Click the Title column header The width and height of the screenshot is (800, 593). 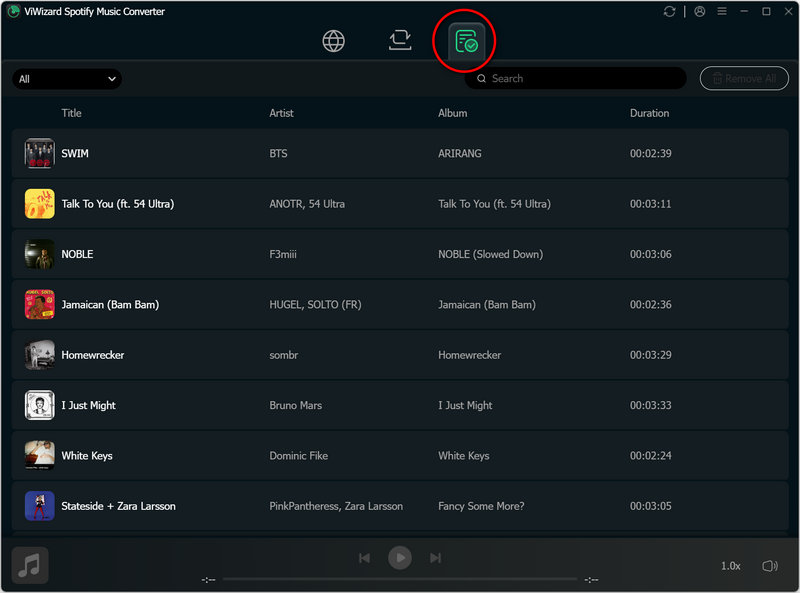click(x=71, y=113)
